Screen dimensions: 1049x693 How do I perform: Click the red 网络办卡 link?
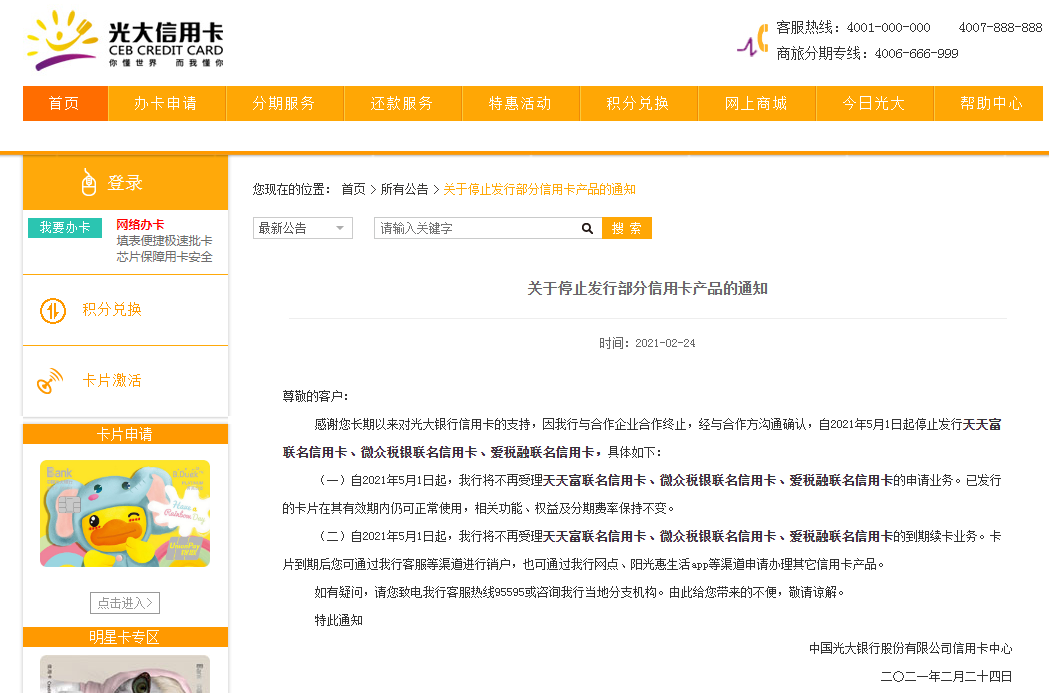click(140, 225)
